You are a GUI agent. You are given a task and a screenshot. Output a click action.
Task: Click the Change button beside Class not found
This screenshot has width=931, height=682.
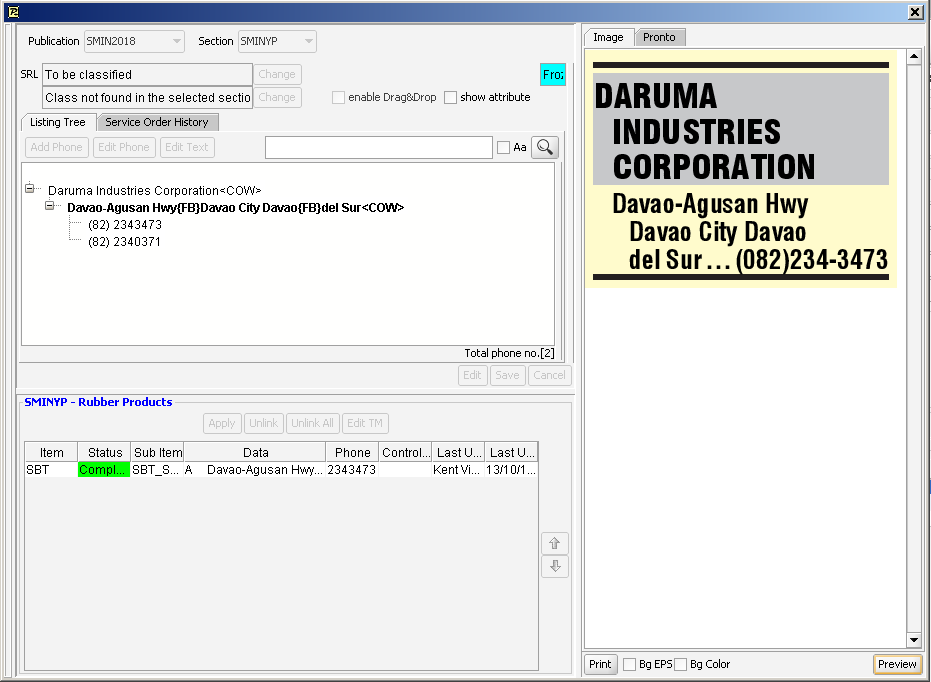(x=277, y=97)
